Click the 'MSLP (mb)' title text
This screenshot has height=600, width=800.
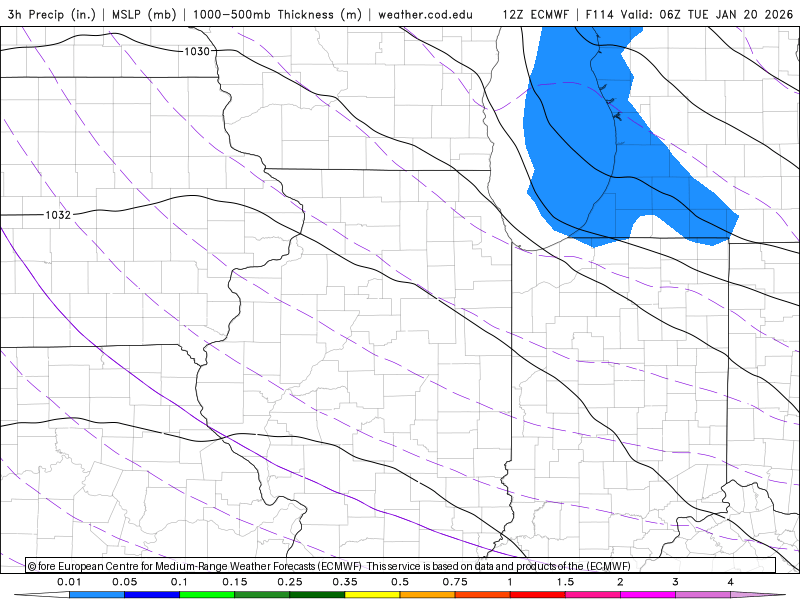144,14
